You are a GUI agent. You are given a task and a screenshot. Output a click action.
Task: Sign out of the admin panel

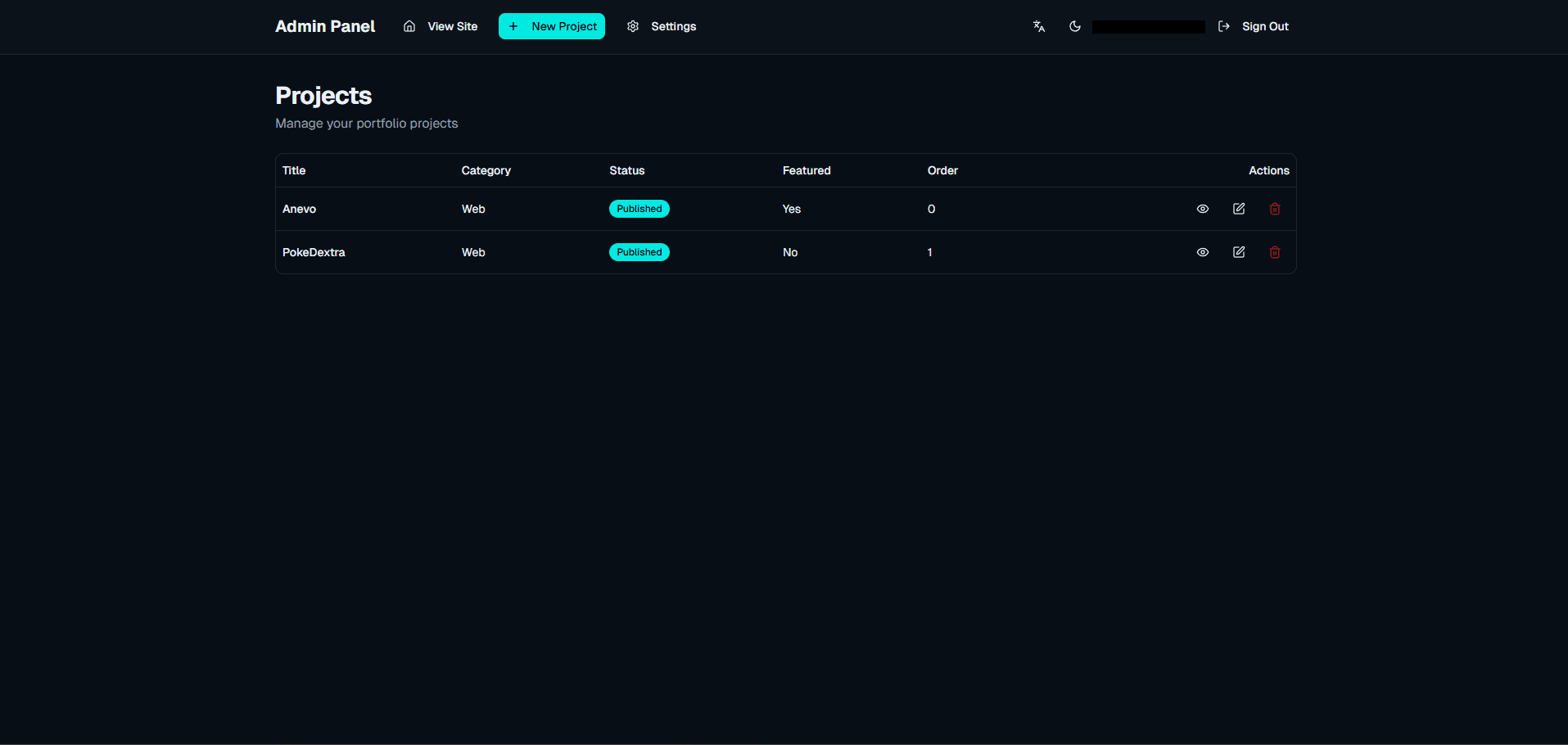click(x=1254, y=26)
